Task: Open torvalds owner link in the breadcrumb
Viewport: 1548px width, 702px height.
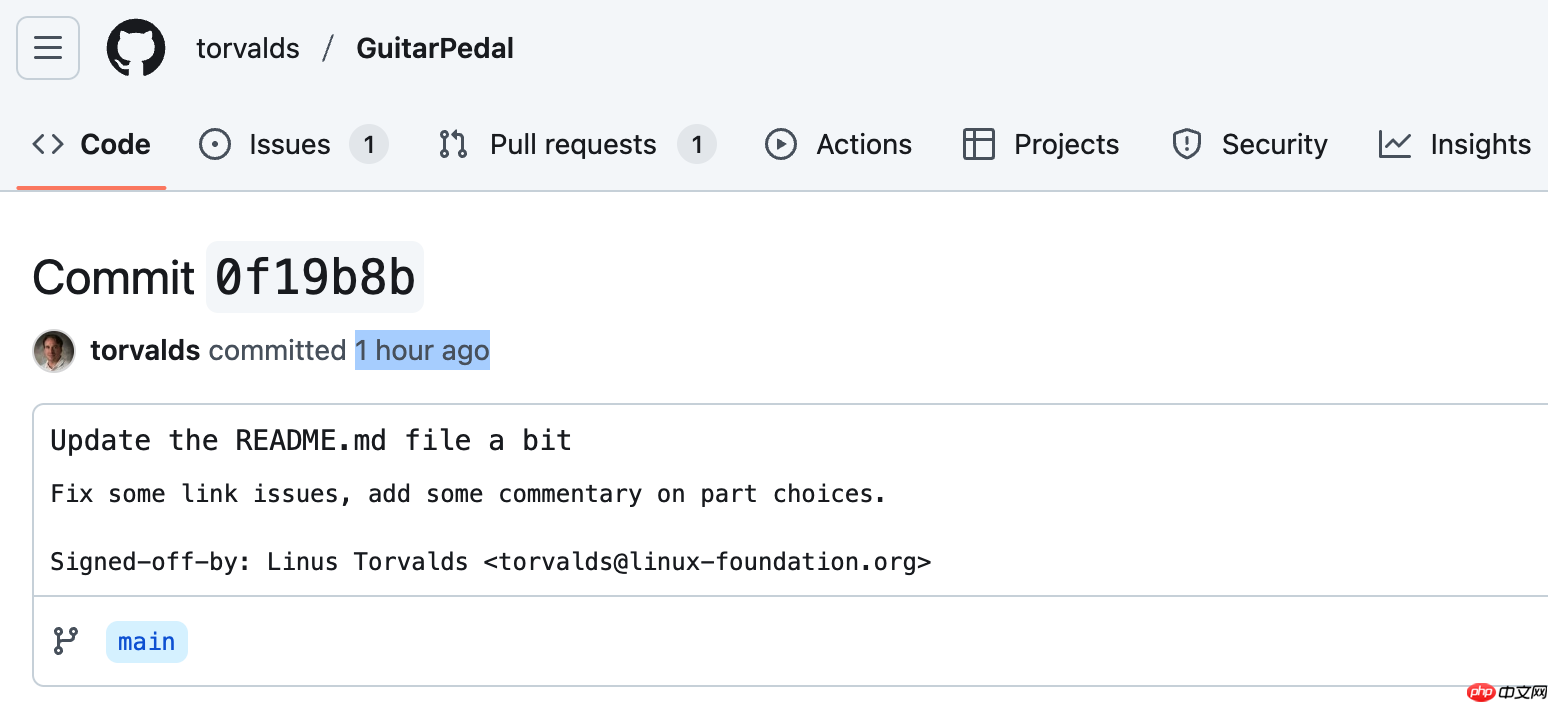Action: coord(248,48)
